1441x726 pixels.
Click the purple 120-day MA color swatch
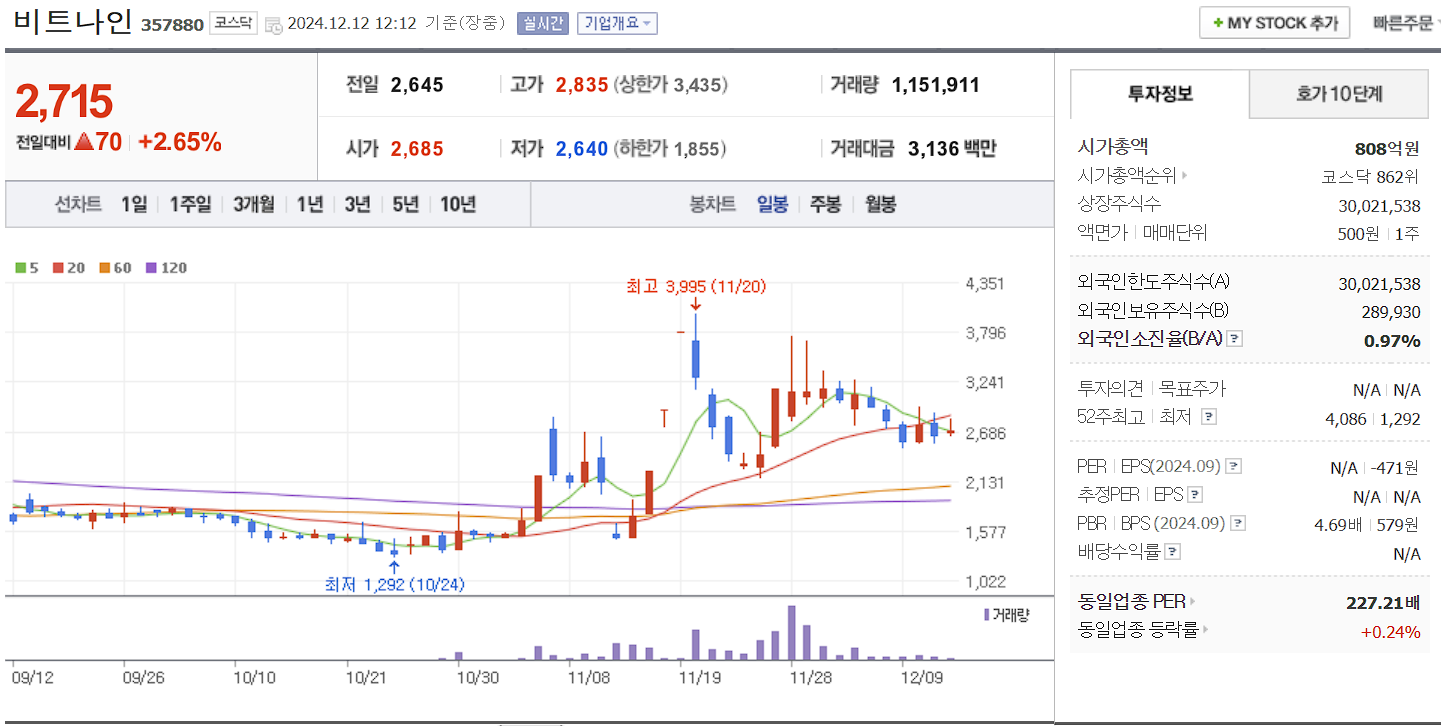pyautogui.click(x=150, y=267)
